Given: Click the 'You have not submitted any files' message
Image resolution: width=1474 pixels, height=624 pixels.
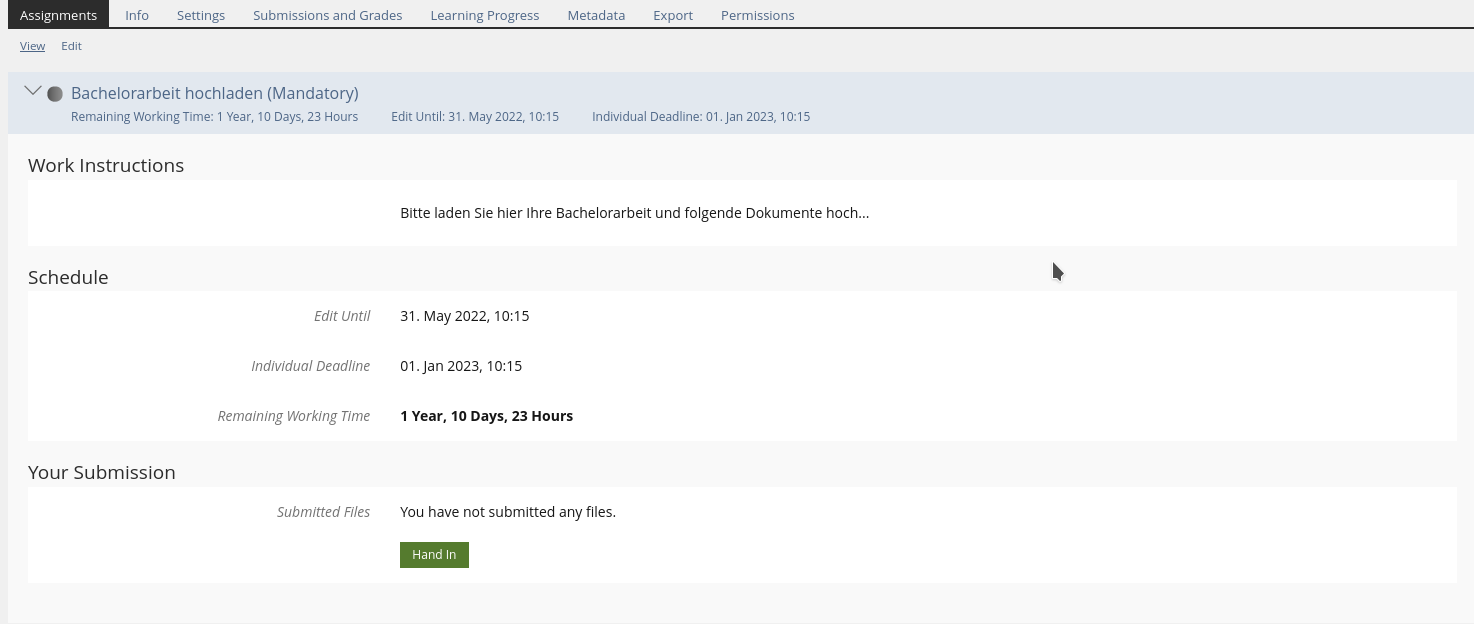Looking at the screenshot, I should 507,512.
